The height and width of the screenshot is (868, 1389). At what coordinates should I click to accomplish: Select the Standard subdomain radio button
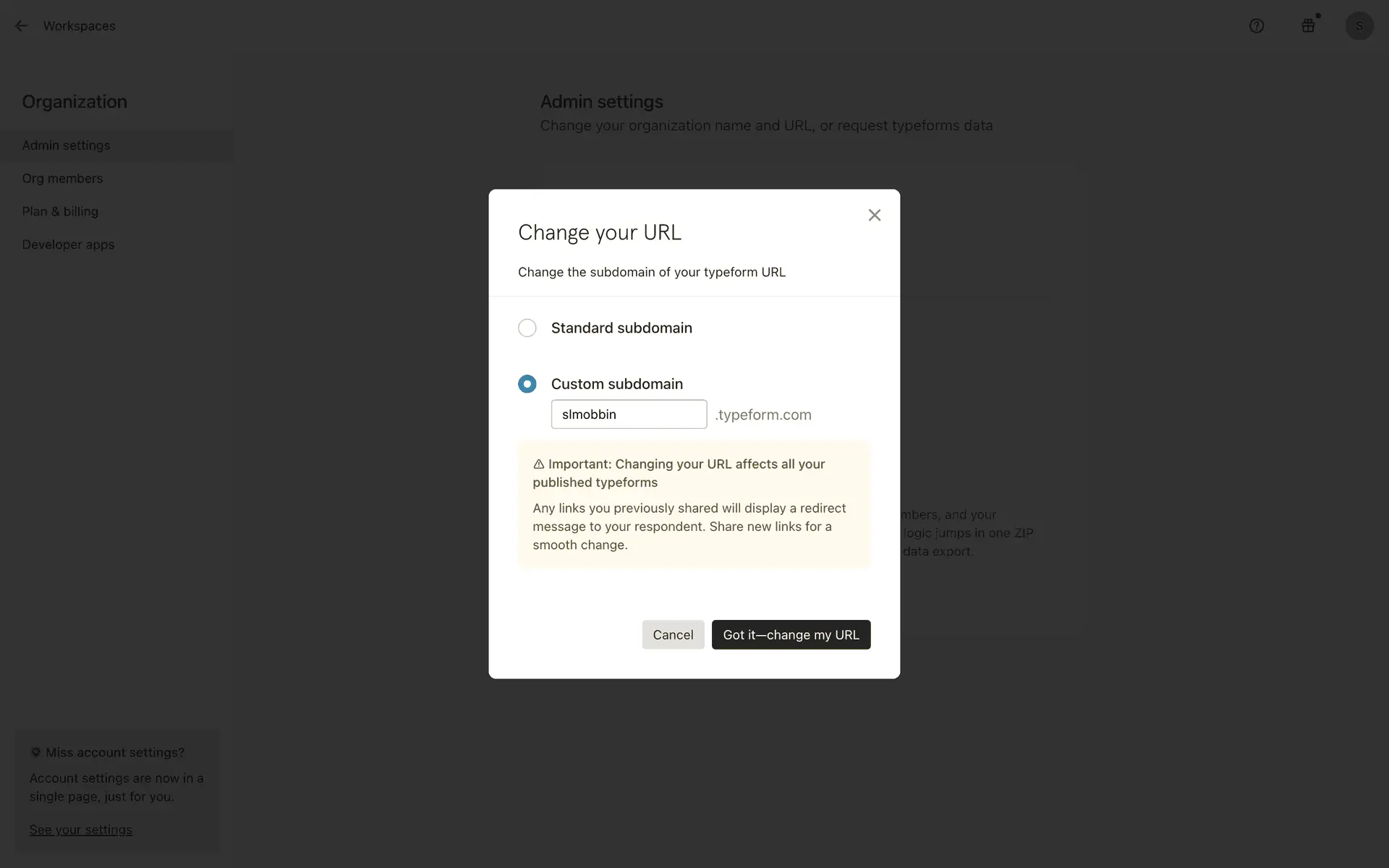coord(527,328)
